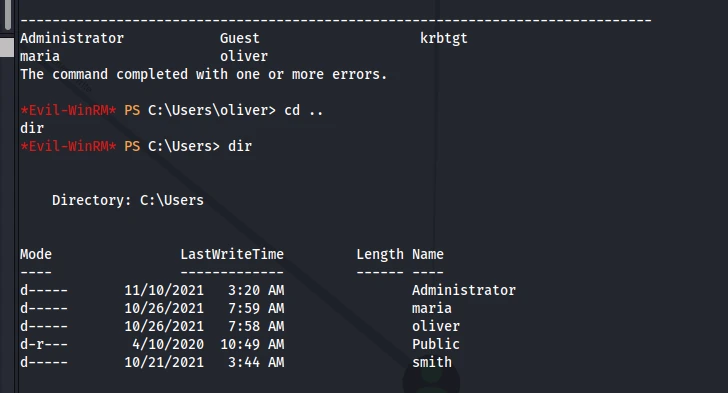Click the LastWriteTime column header
Image resolution: width=728 pixels, height=393 pixels.
[x=232, y=254]
